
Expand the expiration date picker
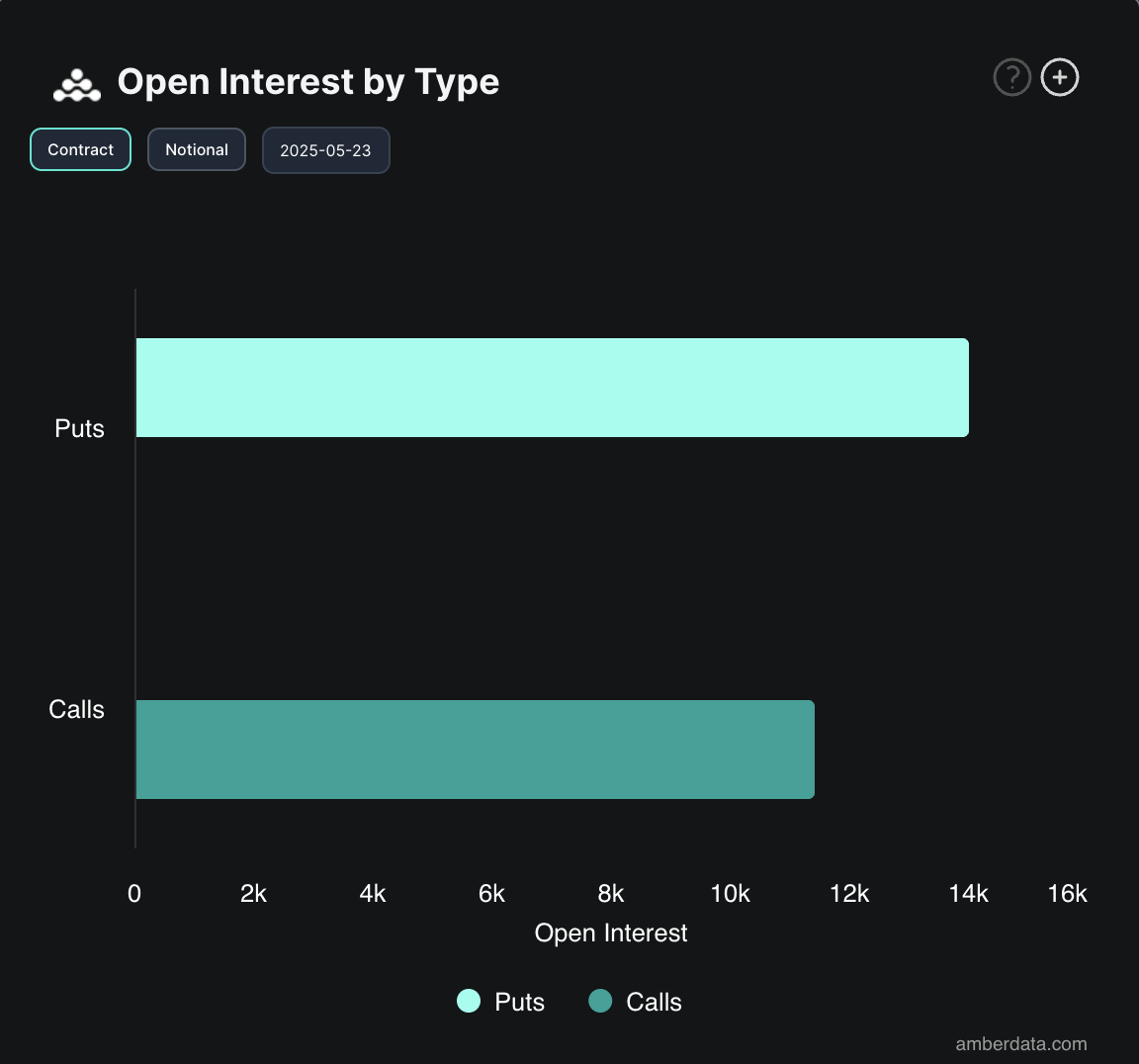tap(325, 149)
